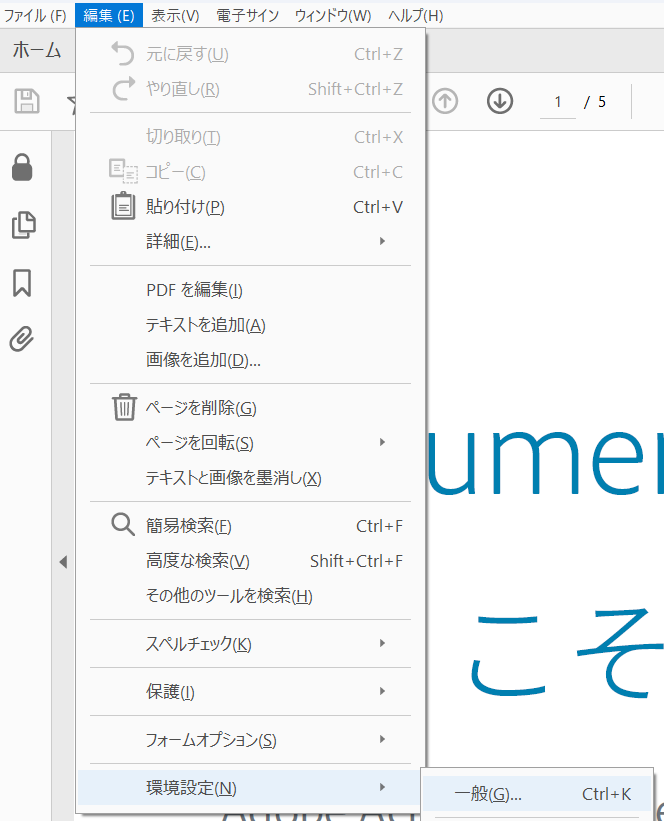Viewport: 664px width, 821px height.
Task: Open the ウィンドウ(W) menu
Action: [333, 15]
